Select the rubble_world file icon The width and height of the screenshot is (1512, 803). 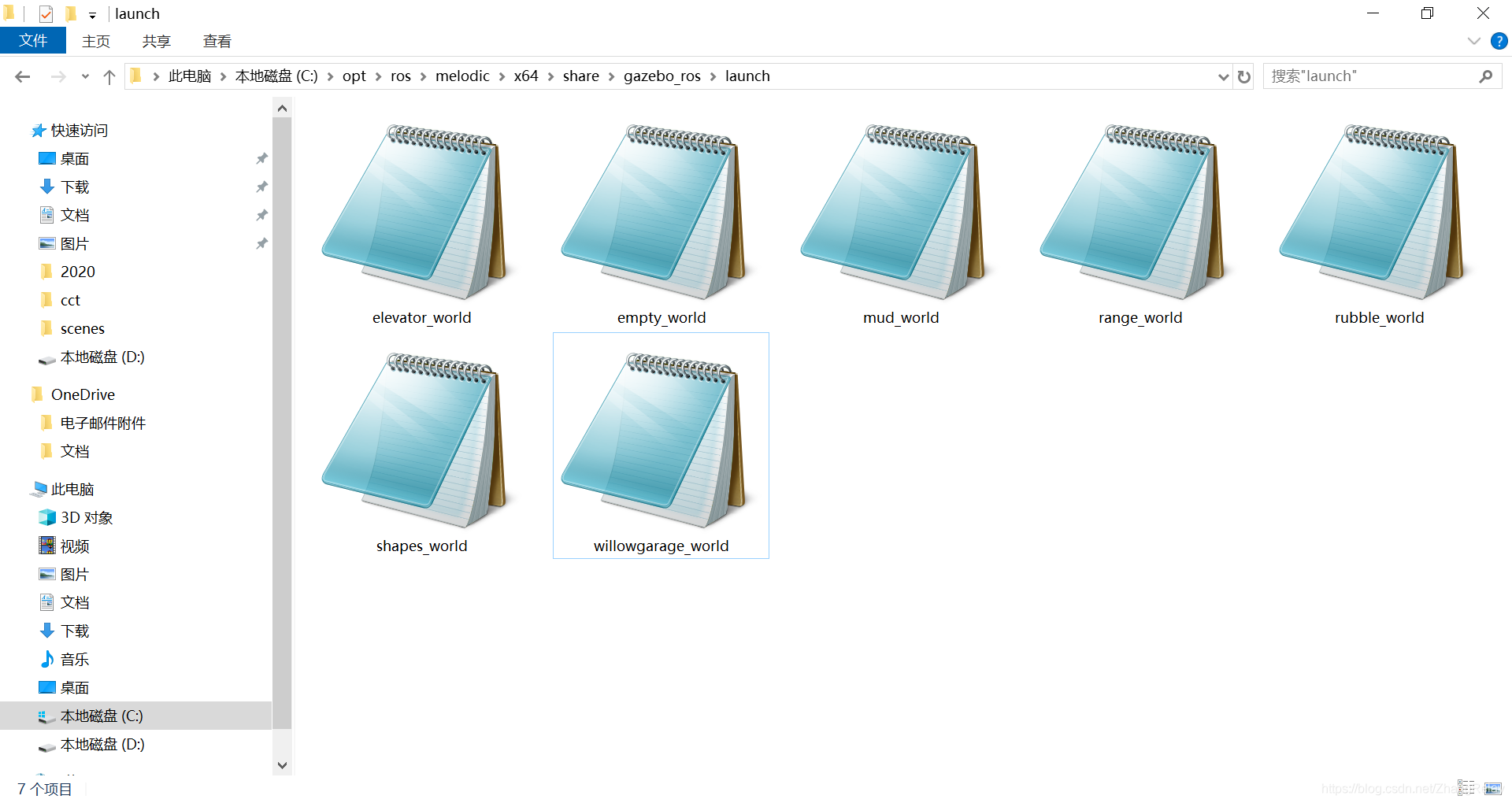point(1375,211)
